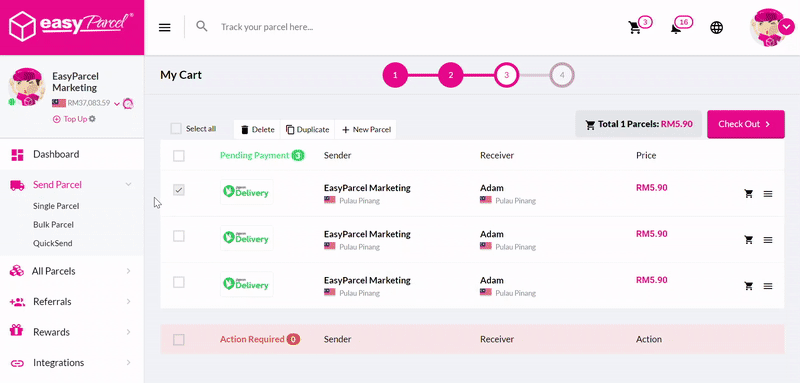Open second row's hamburger options menu
The width and height of the screenshot is (800, 383).
click(x=768, y=240)
